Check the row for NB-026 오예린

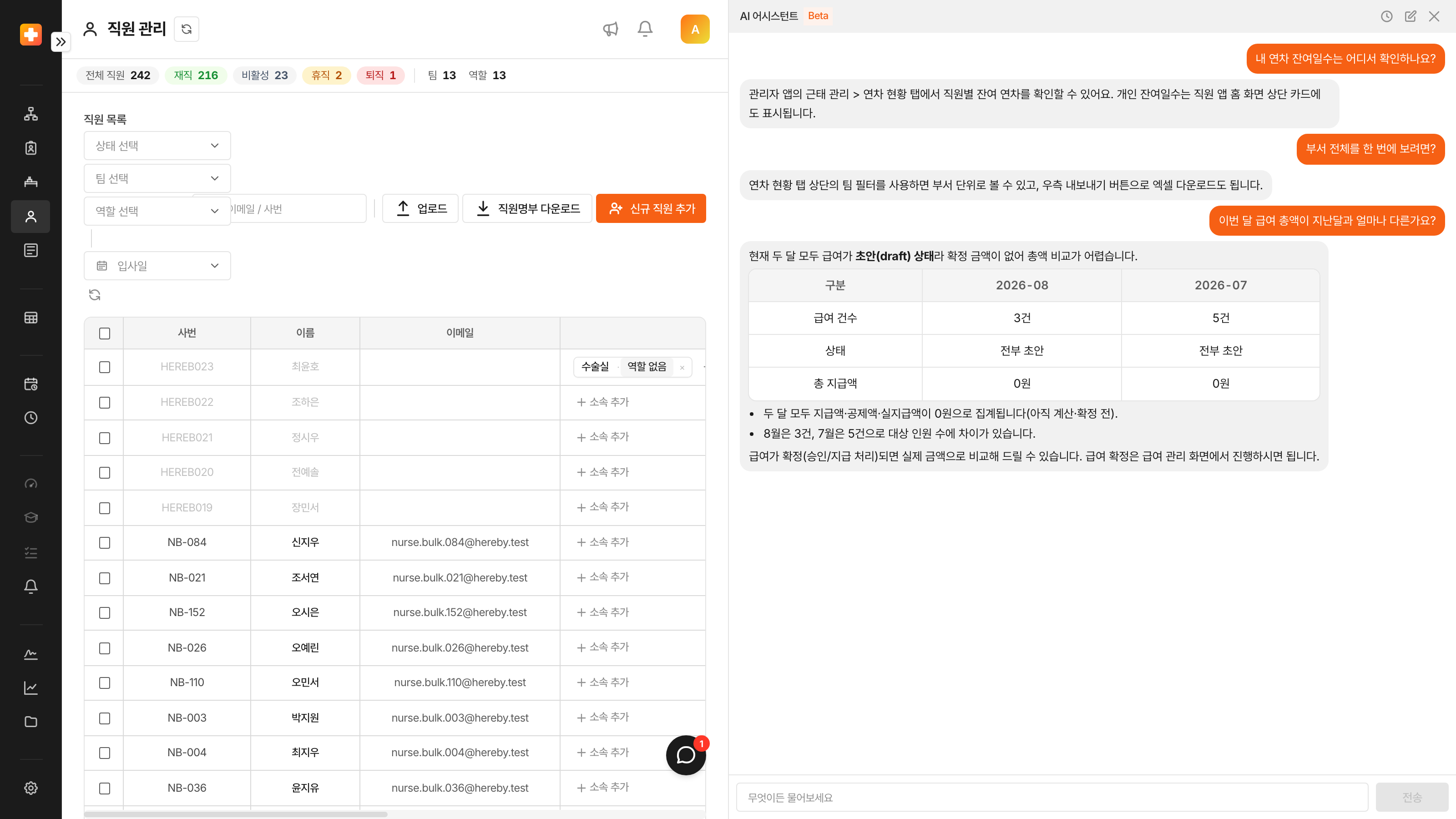point(105,648)
